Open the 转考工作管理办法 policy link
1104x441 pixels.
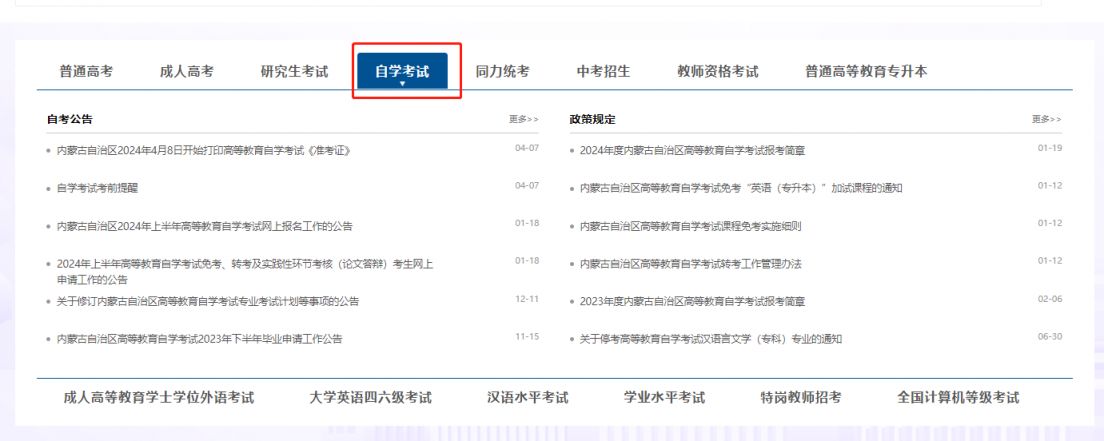point(690,264)
